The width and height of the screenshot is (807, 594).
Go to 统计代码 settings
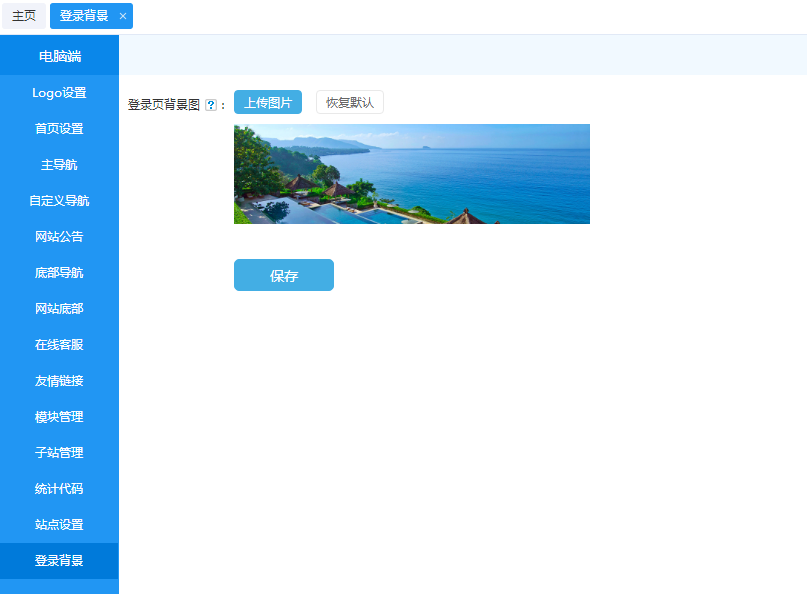tap(59, 489)
